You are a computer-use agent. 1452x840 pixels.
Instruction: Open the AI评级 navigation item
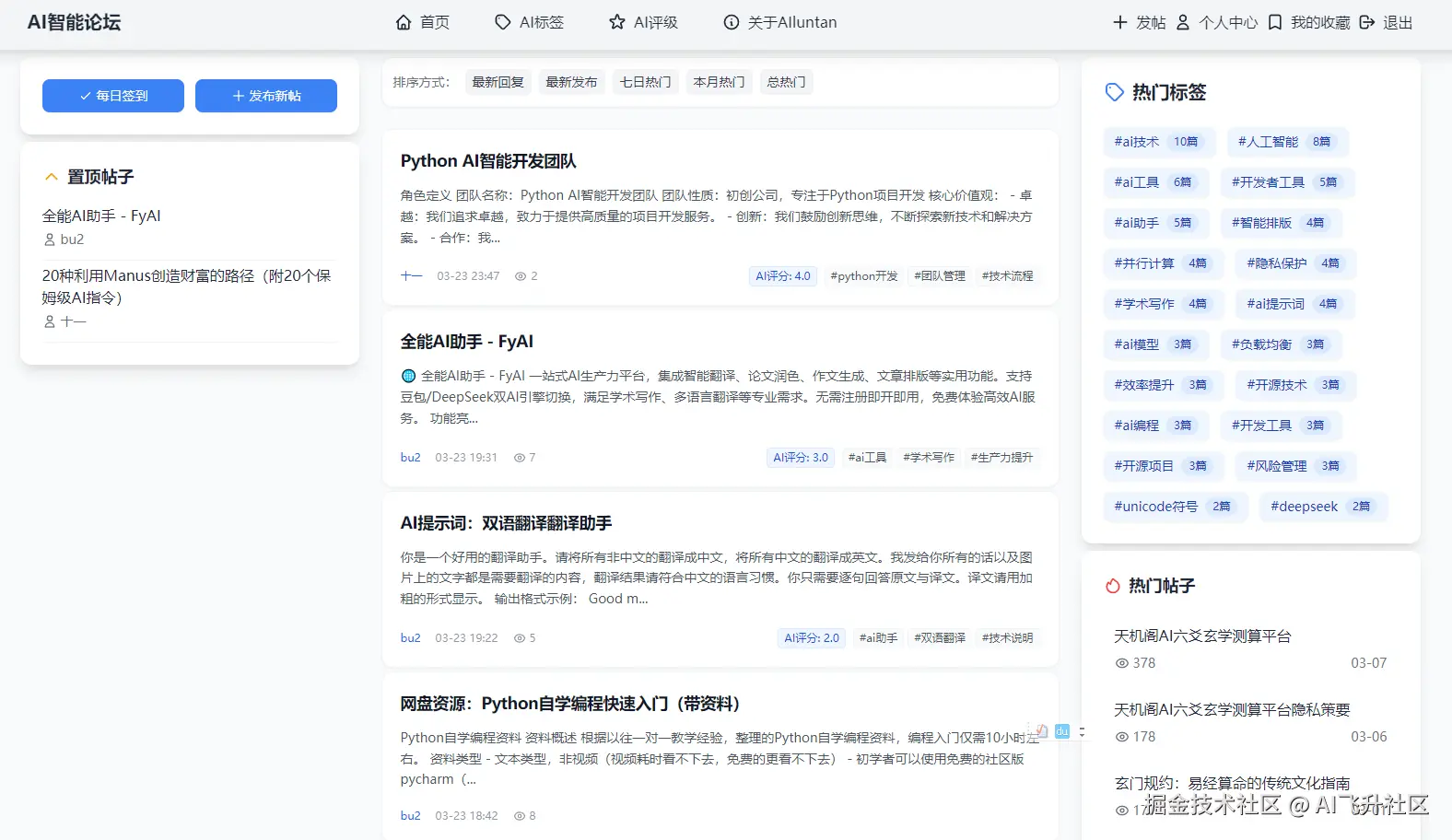click(643, 22)
